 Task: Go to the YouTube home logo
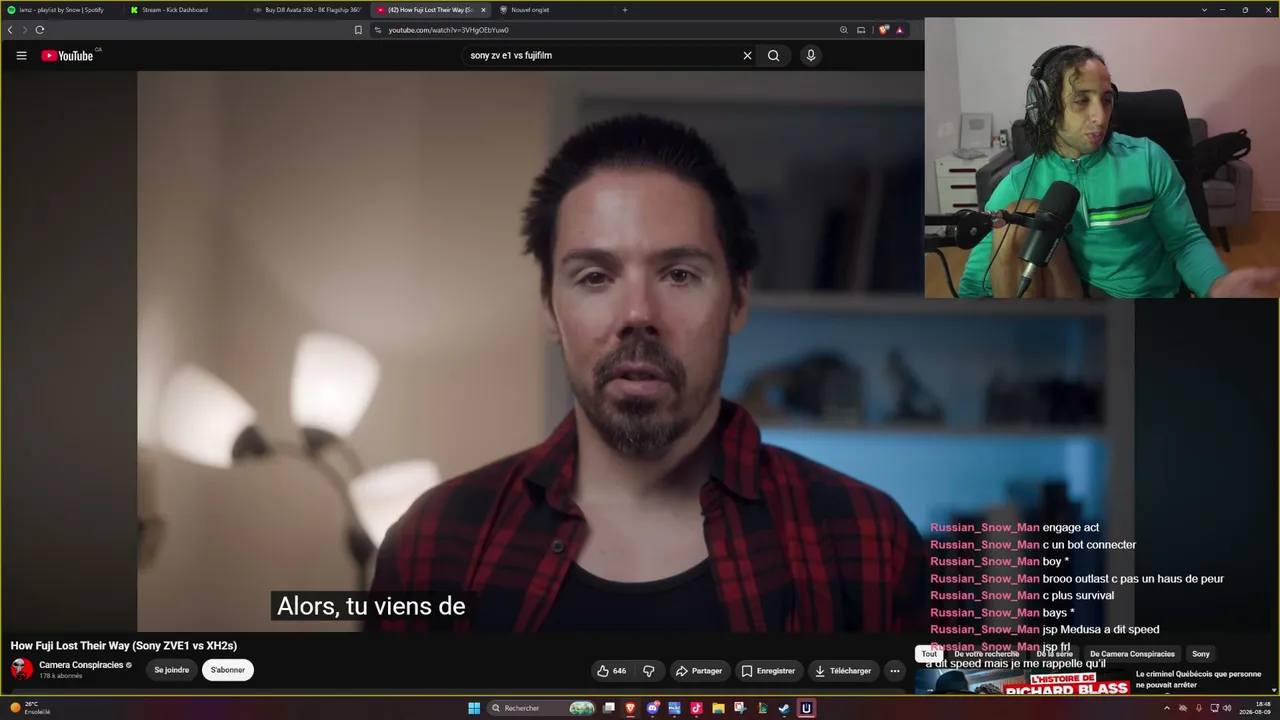coord(67,56)
